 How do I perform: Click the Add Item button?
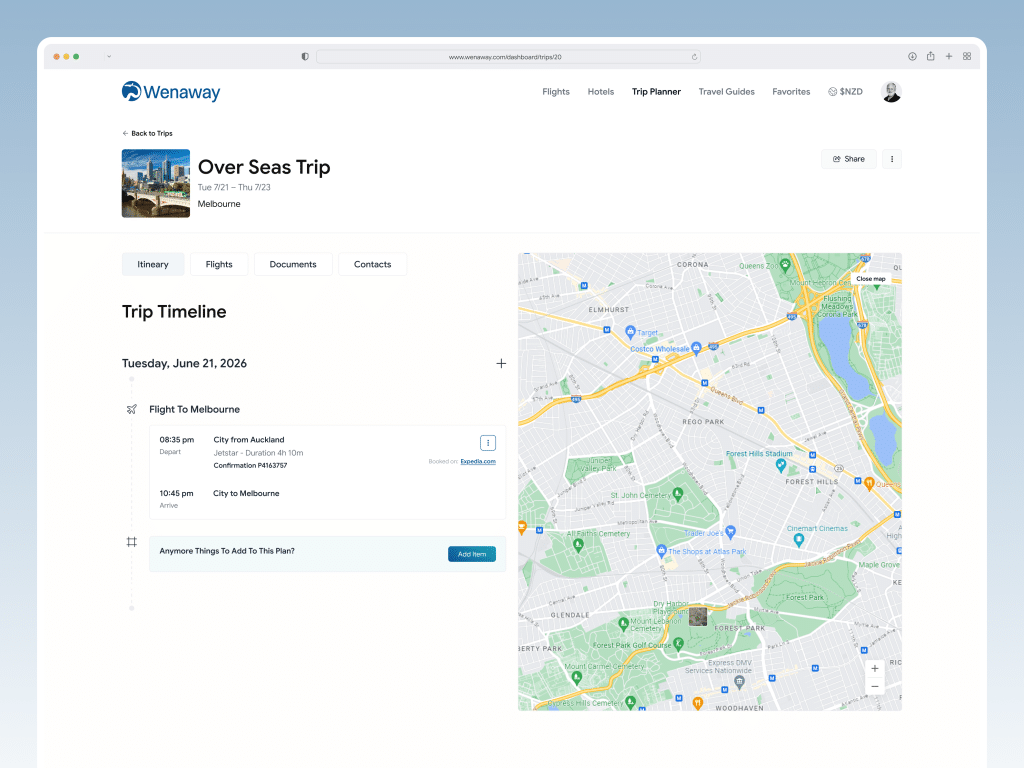pyautogui.click(x=472, y=554)
